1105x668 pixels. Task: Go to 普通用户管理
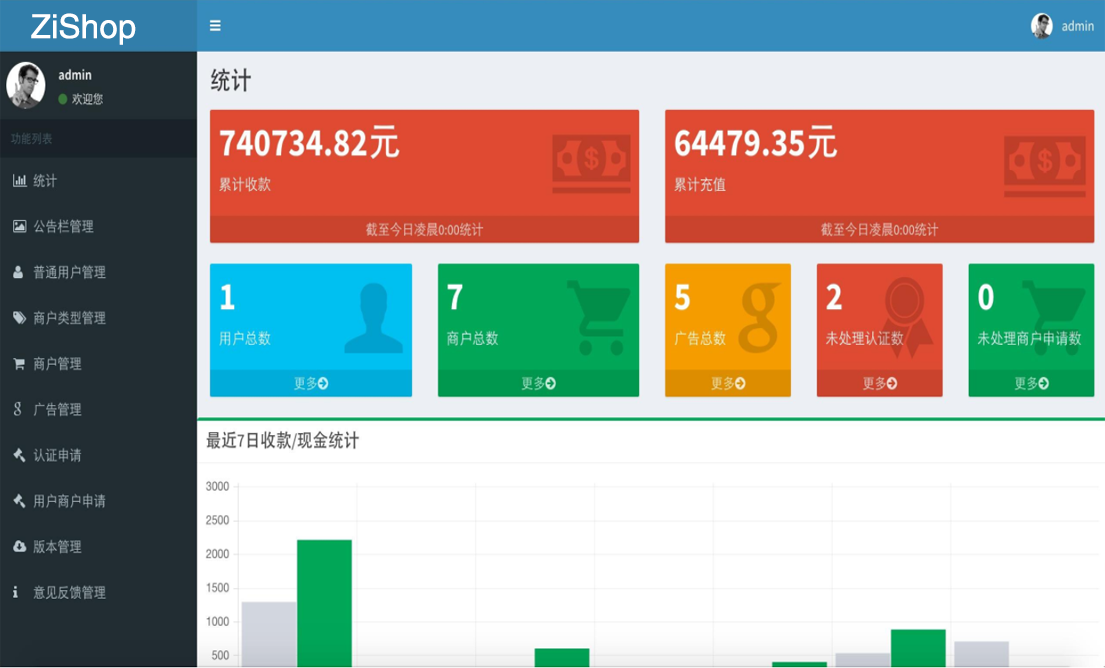point(98,272)
